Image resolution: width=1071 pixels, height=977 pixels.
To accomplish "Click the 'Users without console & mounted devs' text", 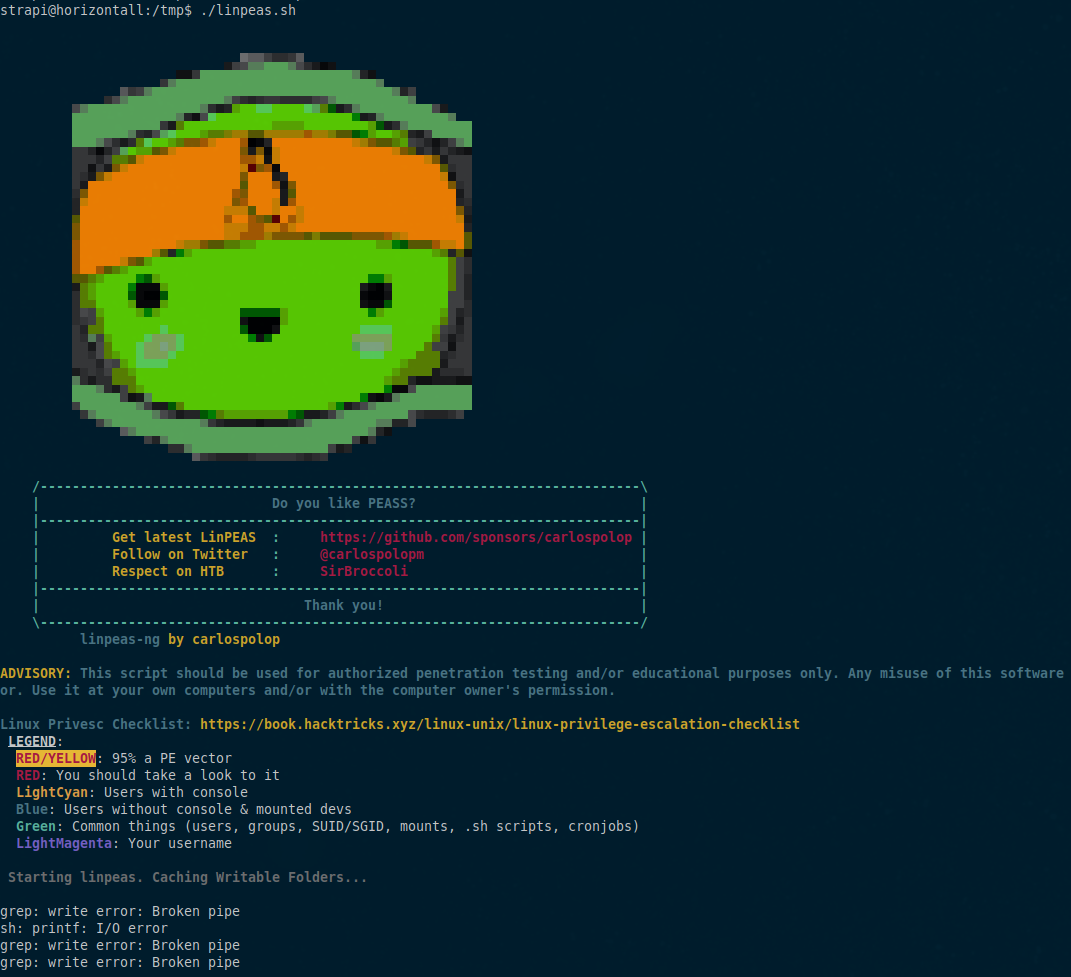I will point(208,810).
